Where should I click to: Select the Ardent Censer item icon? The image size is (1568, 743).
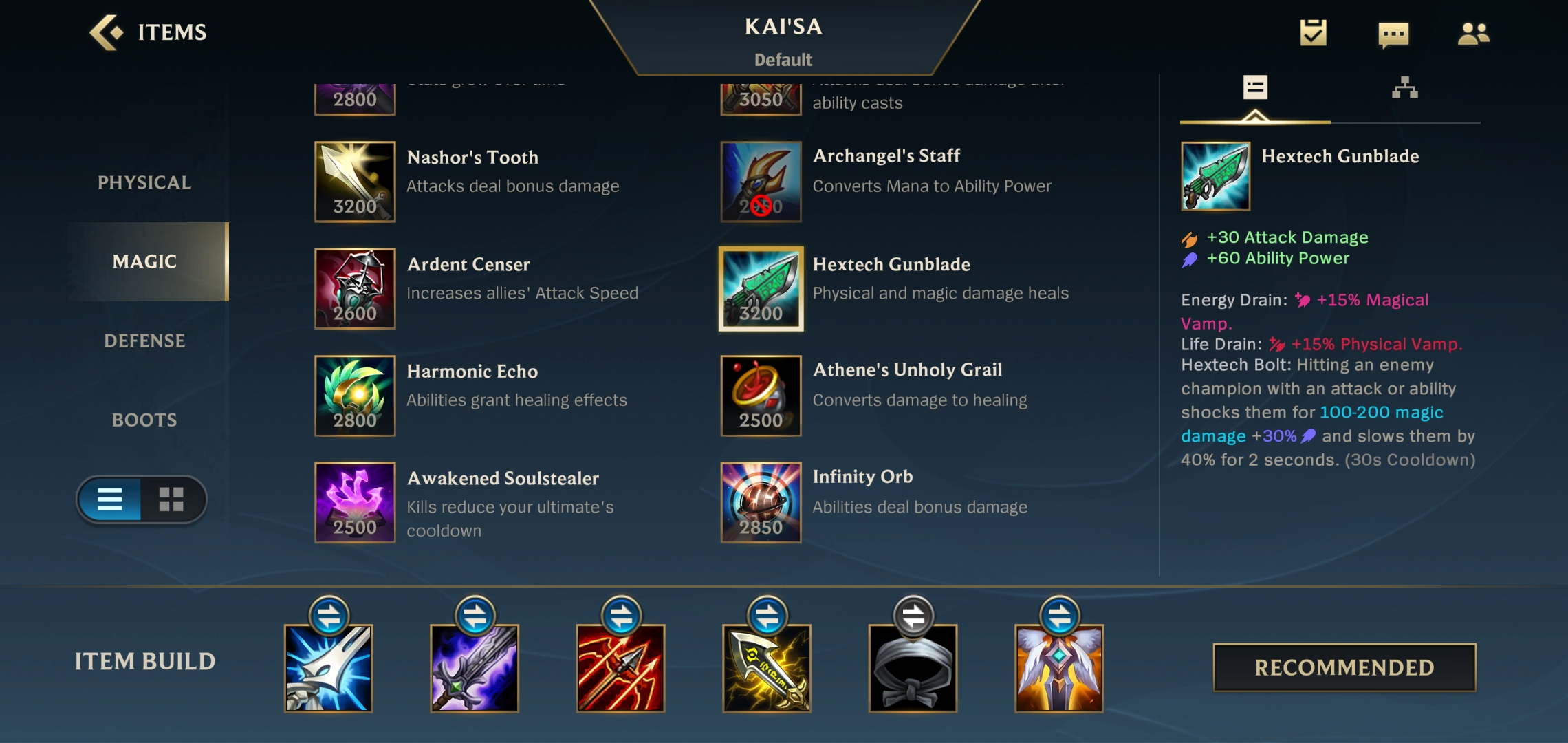coord(355,289)
